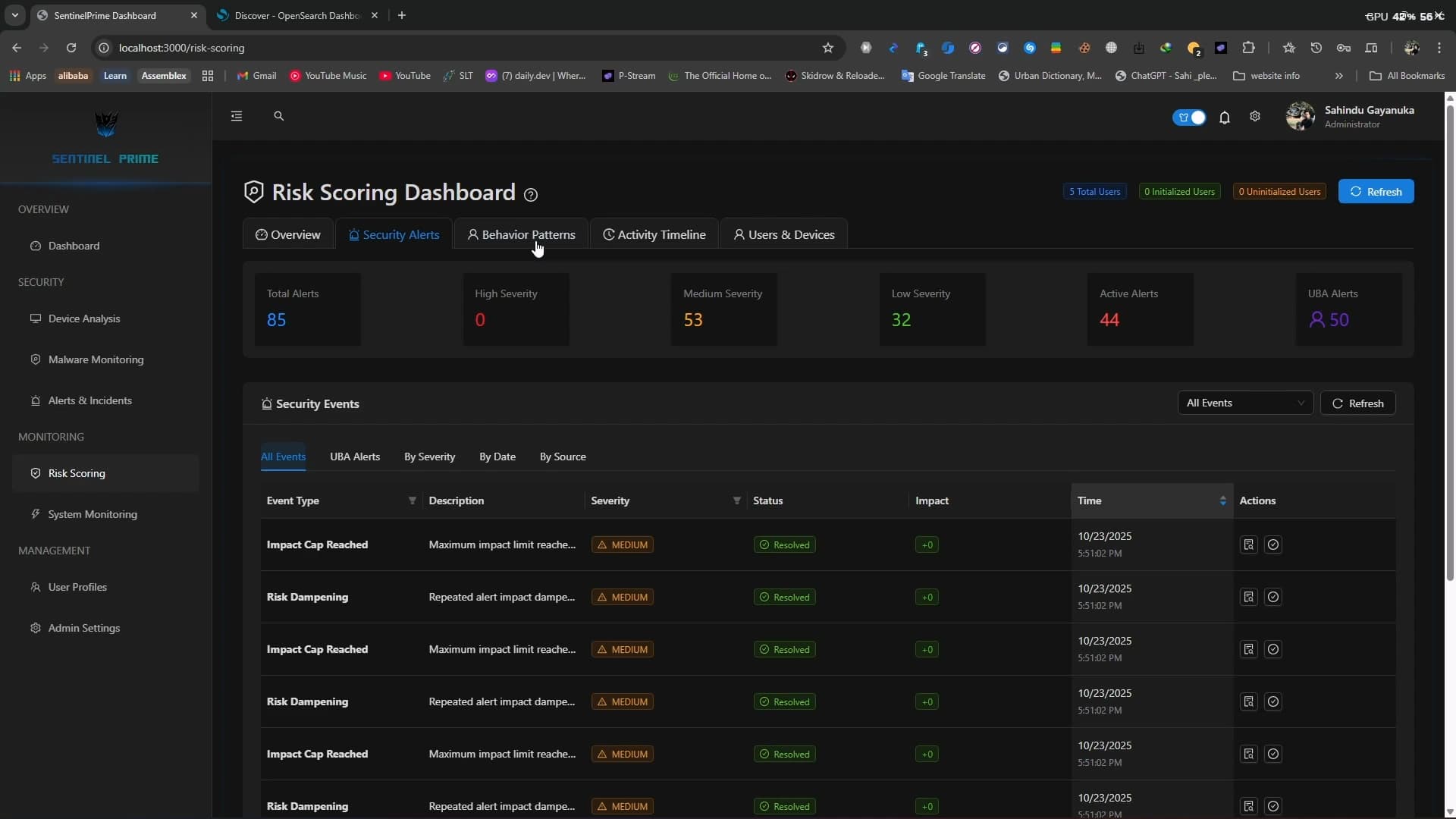1456x819 pixels.
Task: Collapse sidebar with menu fold icon
Action: (237, 116)
